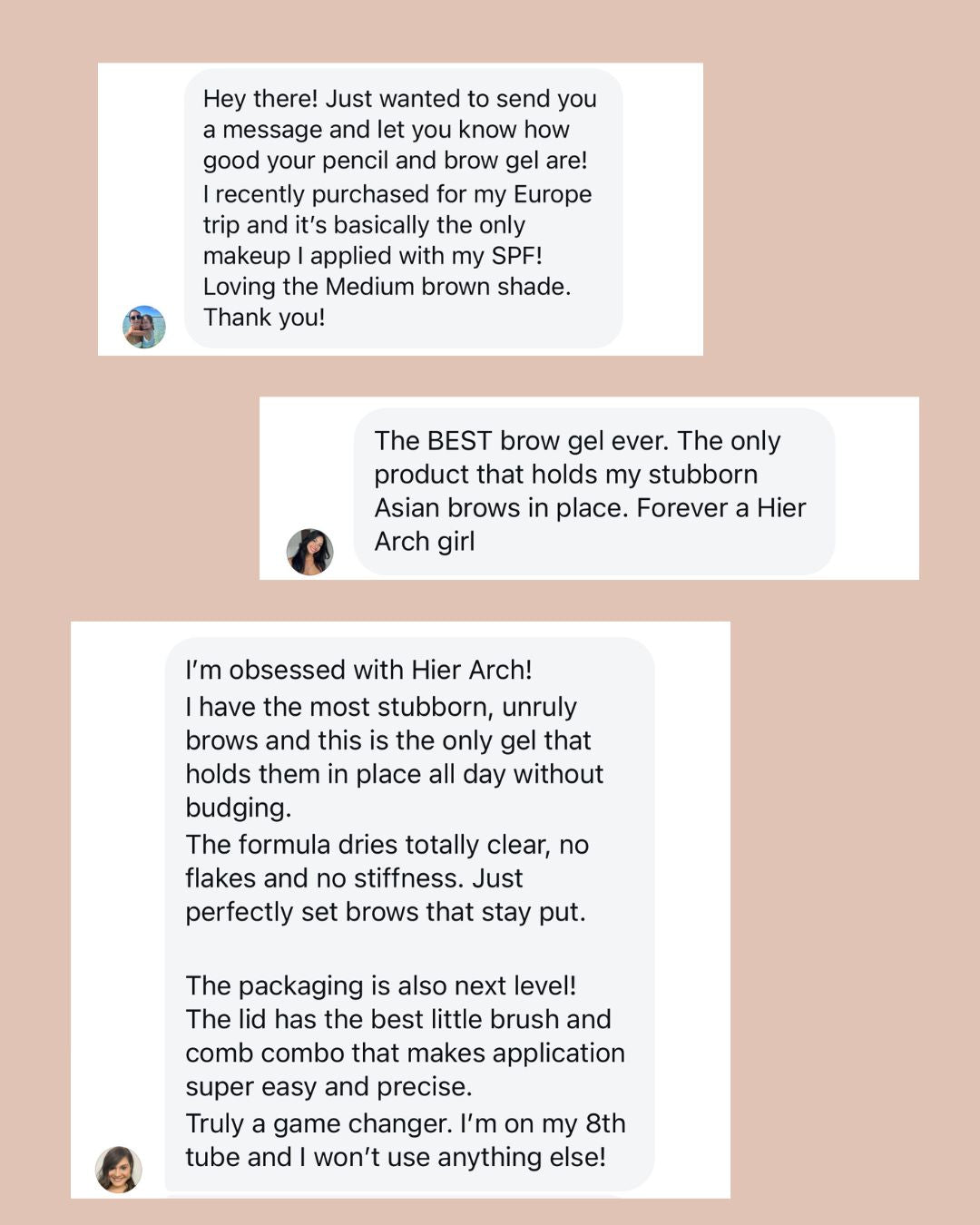Click "The packaging is also next level!" line
980x1225 pixels.
coord(380,985)
